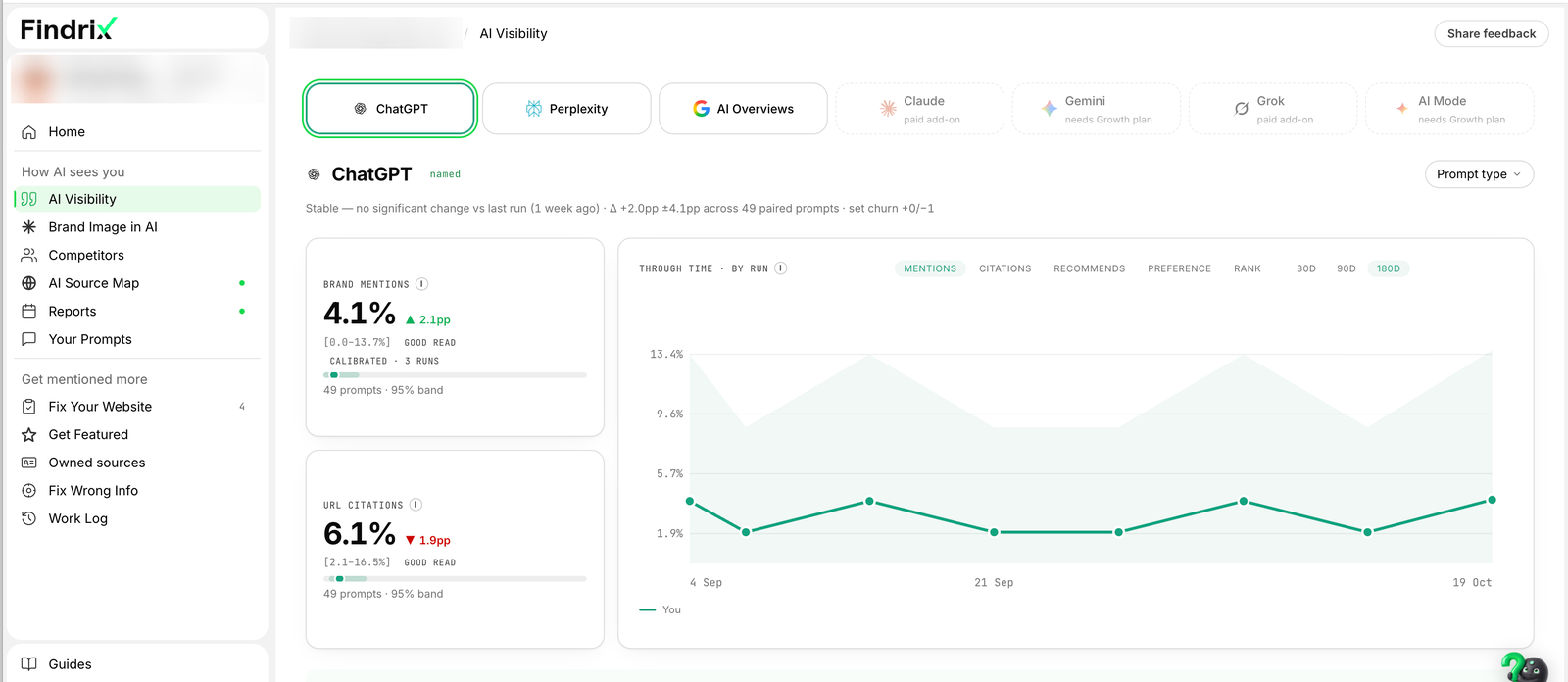
Task: Click the Findrix logo
Action: (x=69, y=29)
